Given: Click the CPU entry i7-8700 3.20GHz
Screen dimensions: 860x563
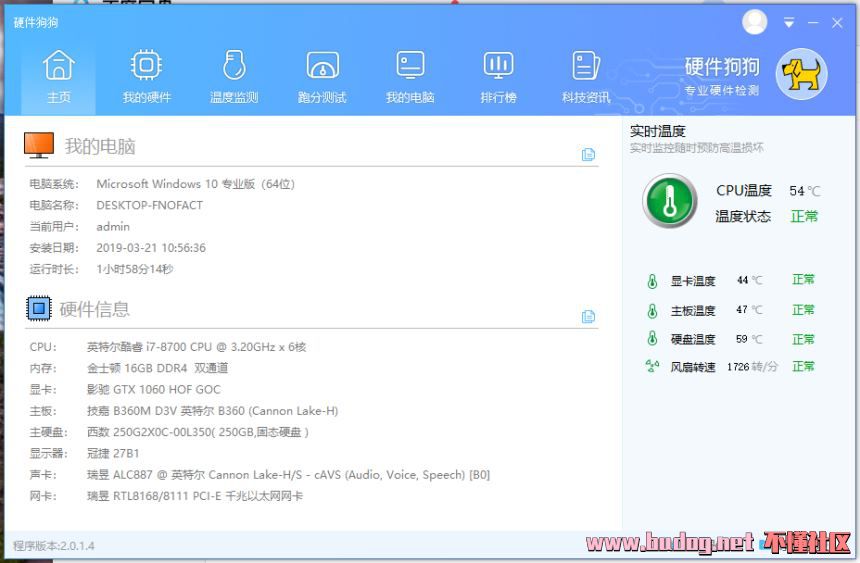Looking at the screenshot, I should 196,347.
